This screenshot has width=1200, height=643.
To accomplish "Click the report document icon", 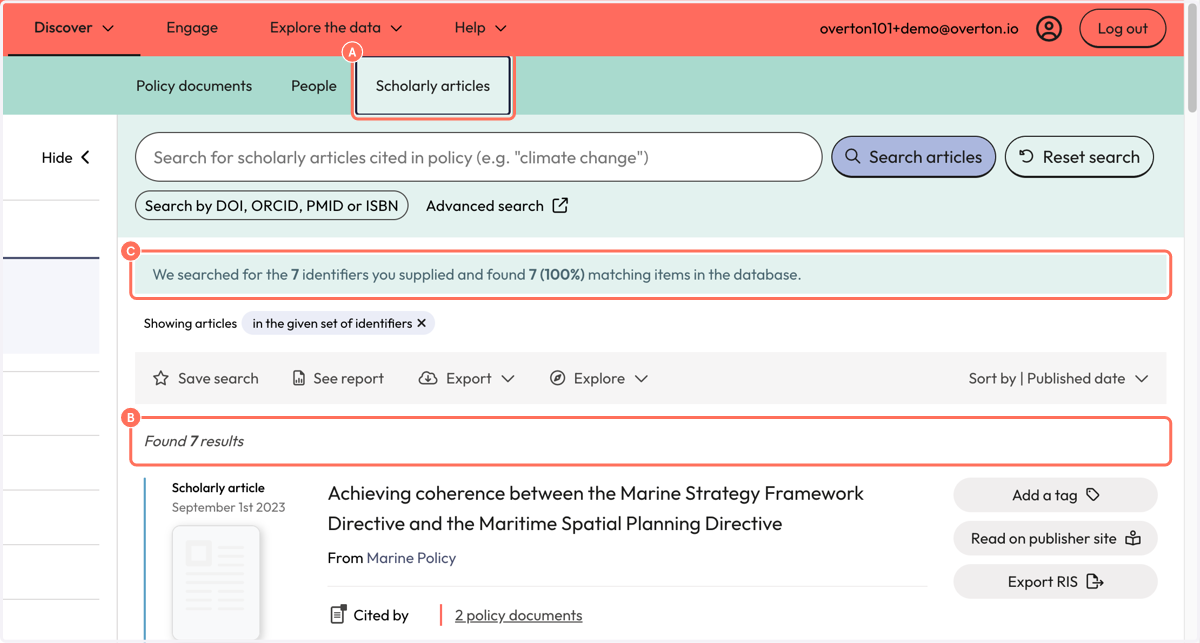I will 299,378.
